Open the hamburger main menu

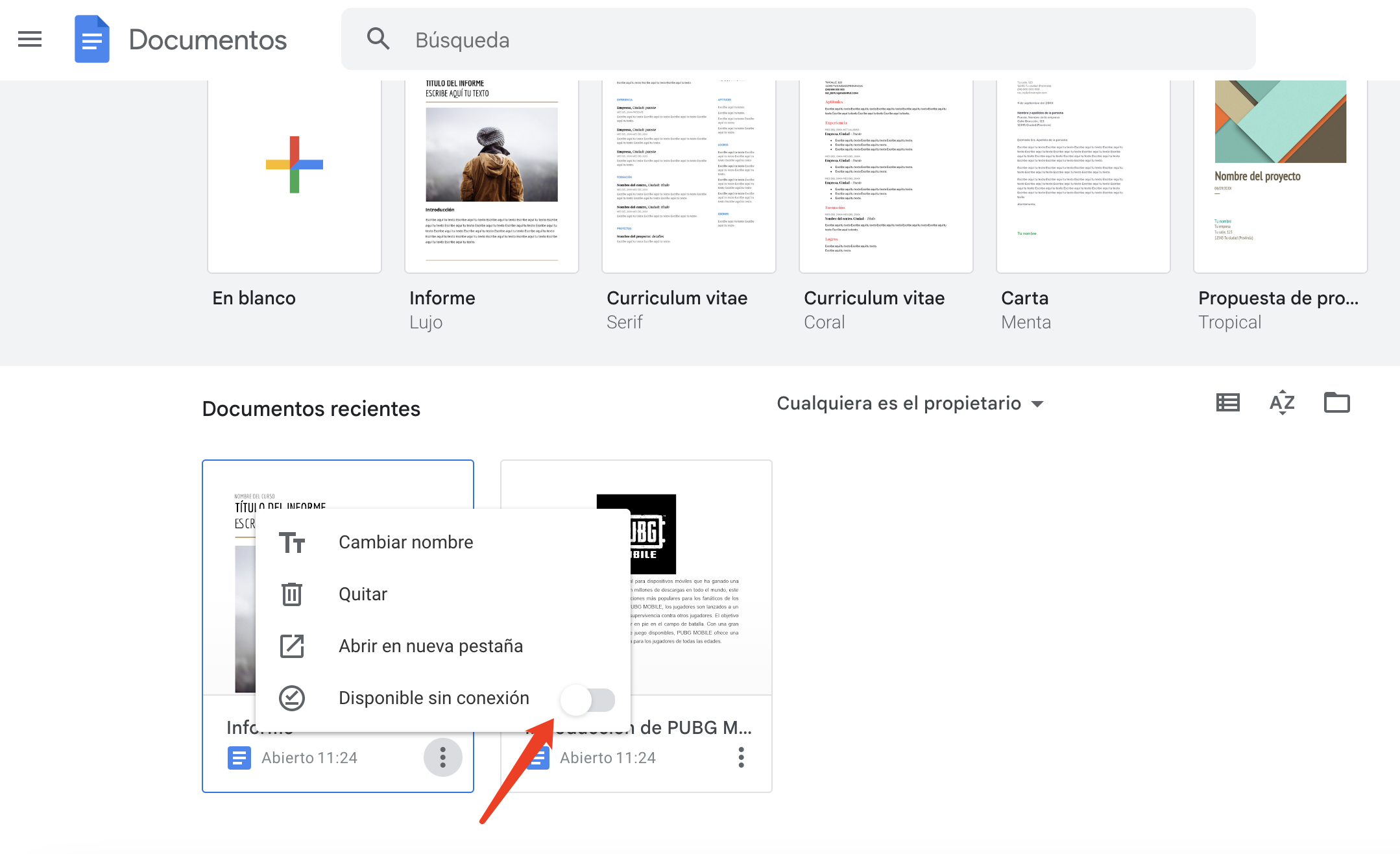coord(30,40)
